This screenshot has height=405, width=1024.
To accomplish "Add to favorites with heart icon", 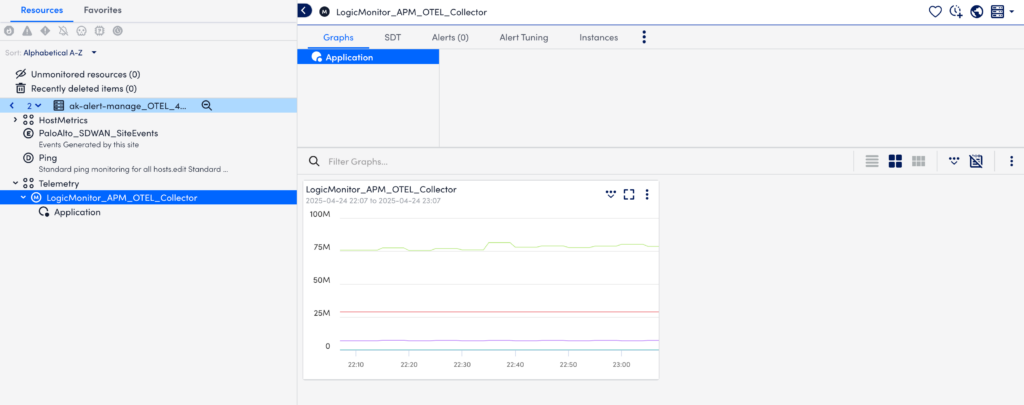I will tap(935, 12).
